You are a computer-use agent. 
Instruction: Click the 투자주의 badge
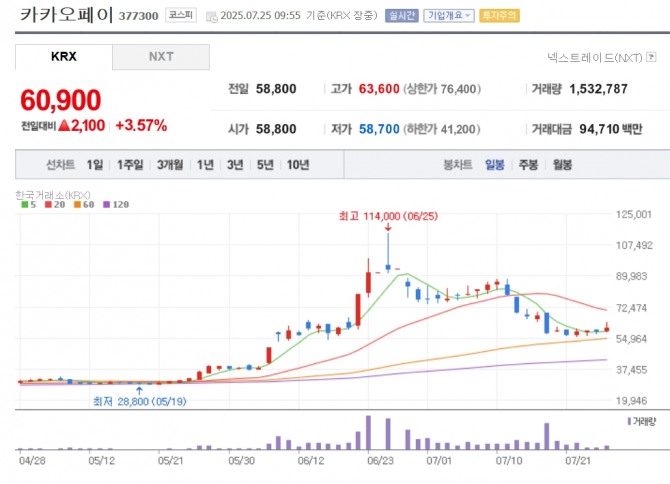[x=500, y=16]
